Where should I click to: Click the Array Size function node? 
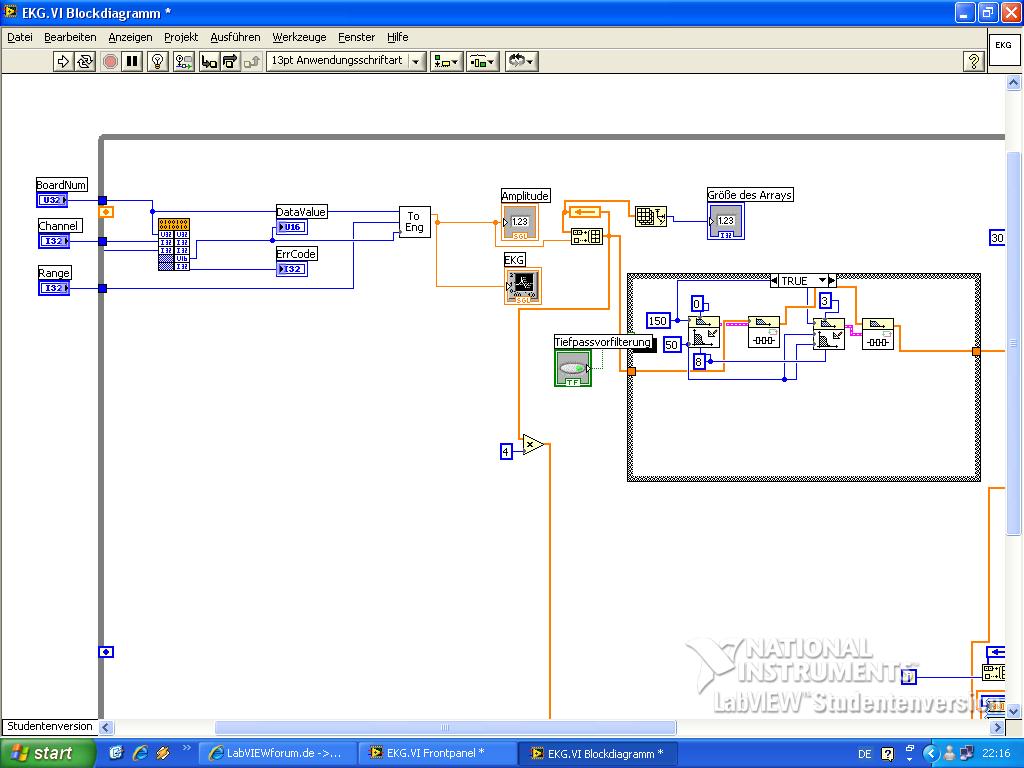[650, 216]
